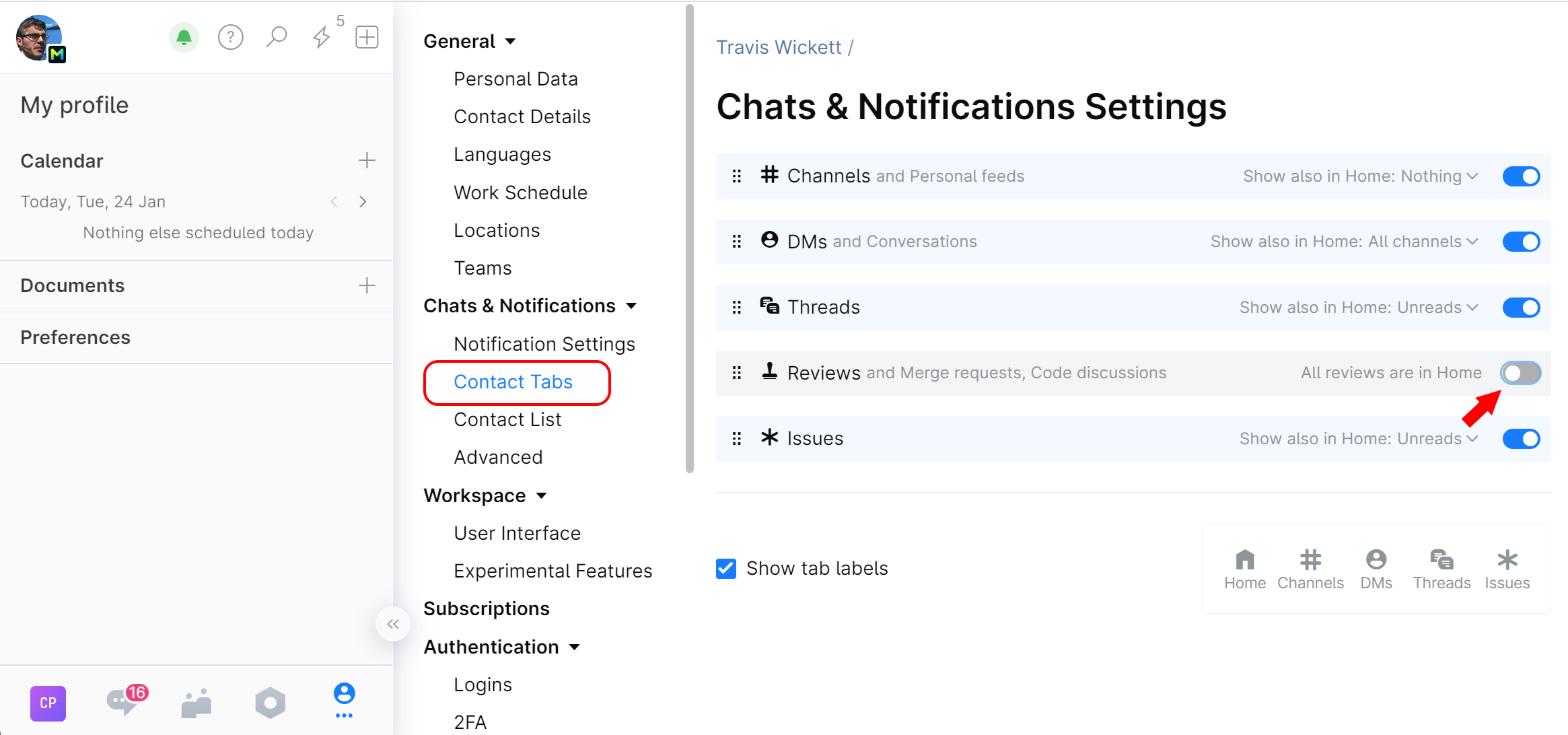Image resolution: width=1568 pixels, height=735 pixels.
Task: Open the help question mark icon
Action: pyautogui.click(x=230, y=38)
